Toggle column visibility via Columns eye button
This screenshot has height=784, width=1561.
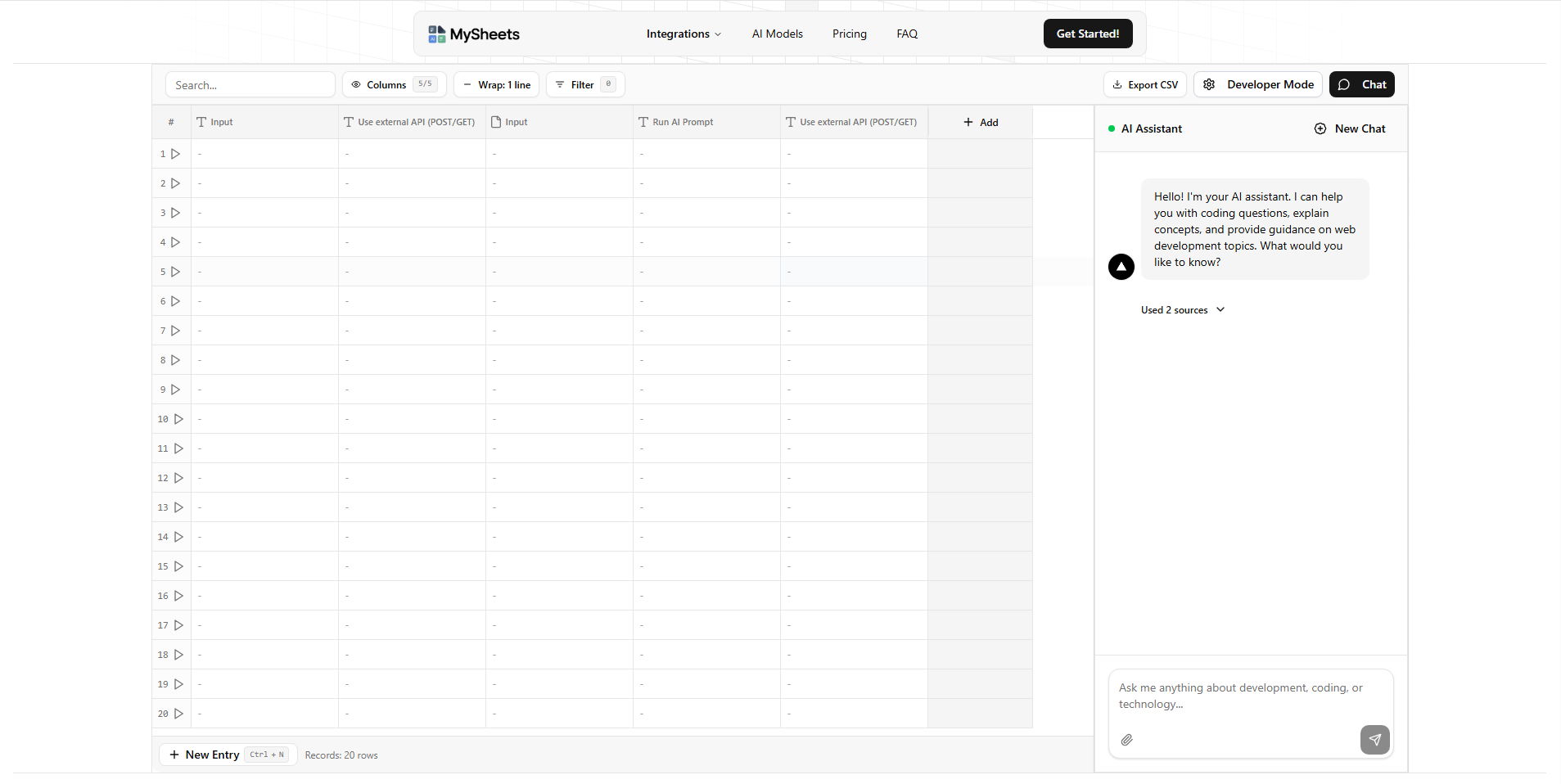point(394,84)
